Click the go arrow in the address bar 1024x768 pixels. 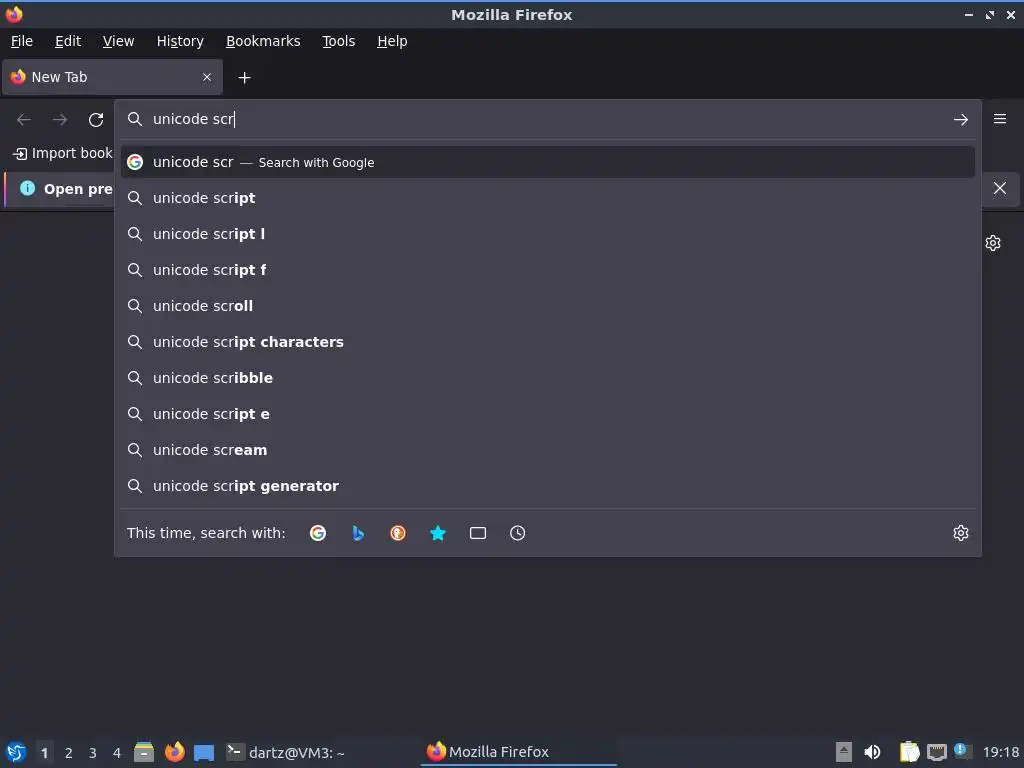960,120
